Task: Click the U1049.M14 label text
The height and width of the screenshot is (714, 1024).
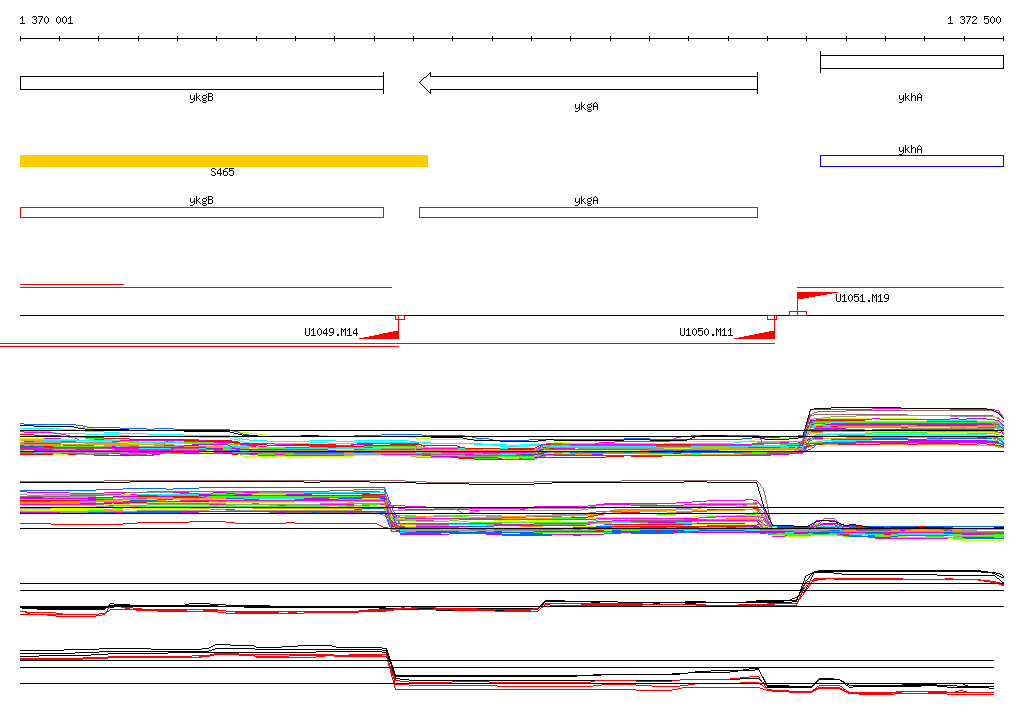Action: [331, 332]
